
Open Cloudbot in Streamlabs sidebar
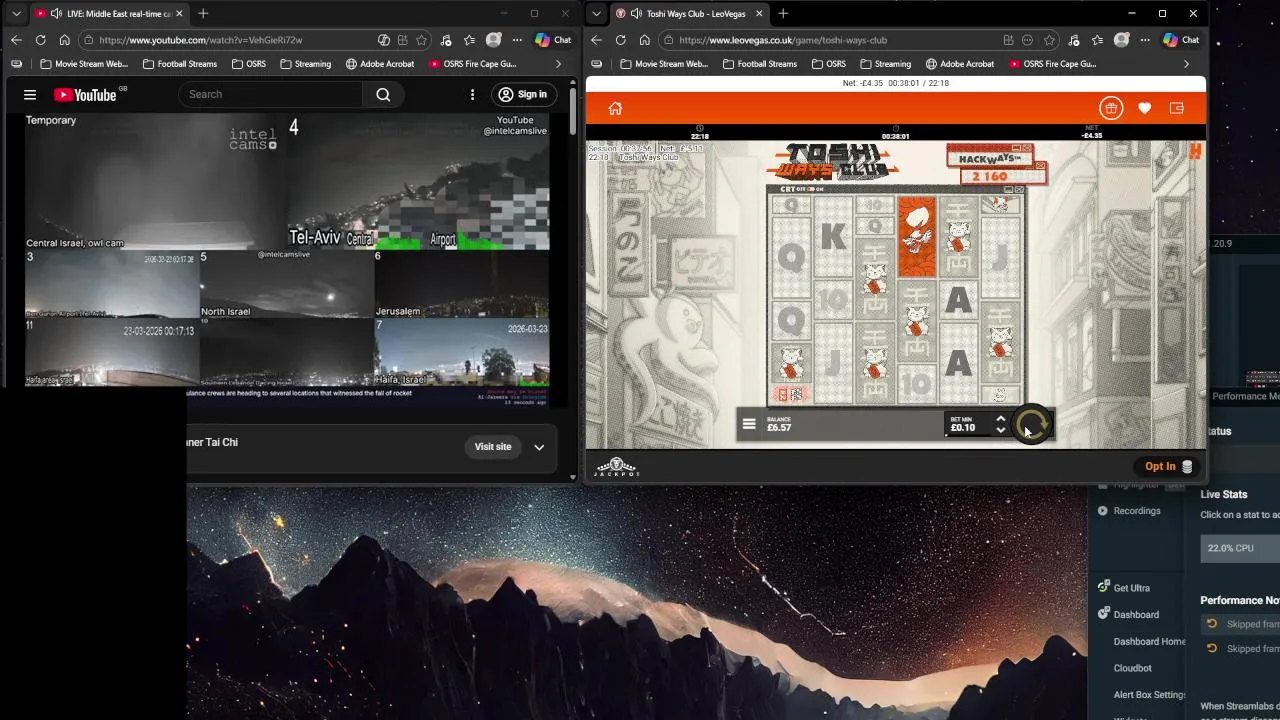click(1133, 668)
